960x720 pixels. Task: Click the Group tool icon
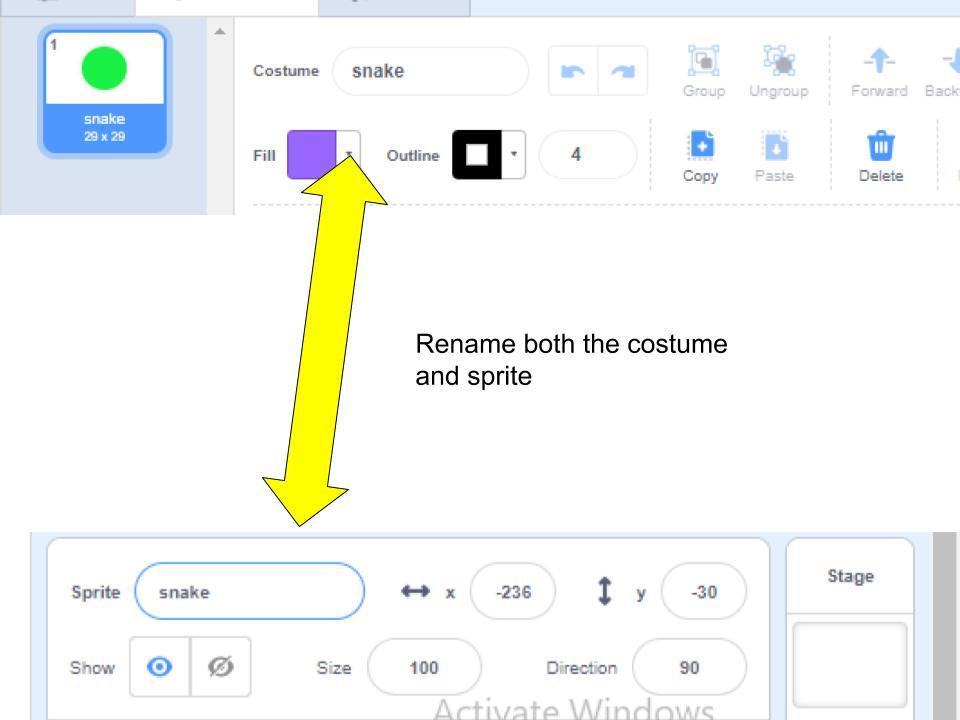coord(703,61)
